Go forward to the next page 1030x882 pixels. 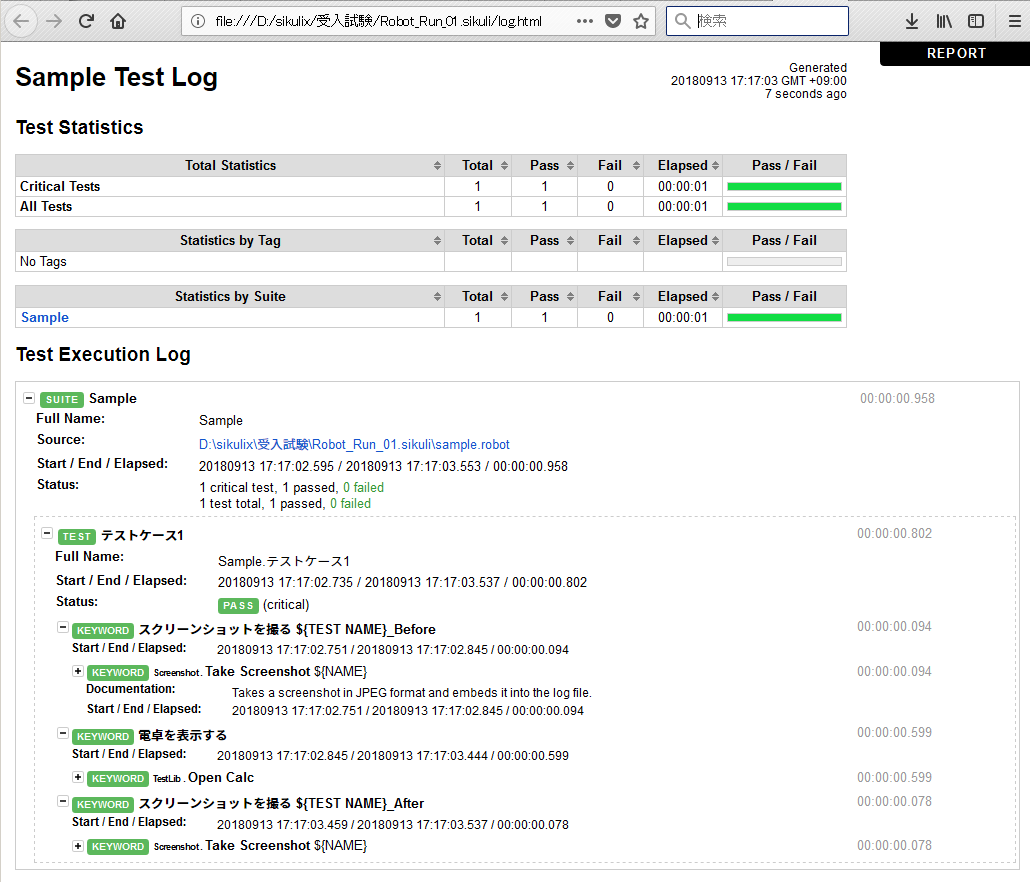(54, 21)
